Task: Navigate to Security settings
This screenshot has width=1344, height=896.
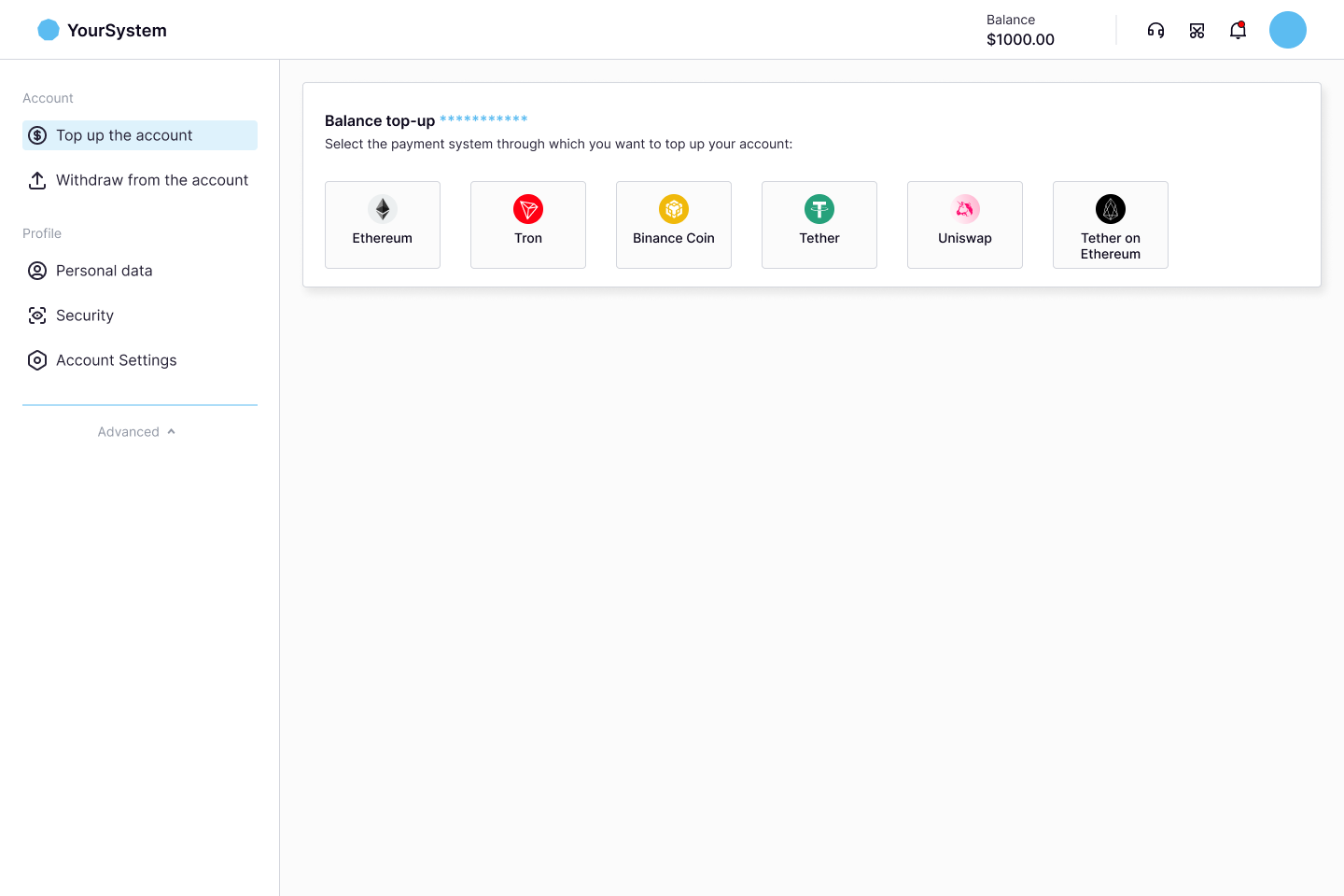Action: tap(85, 315)
